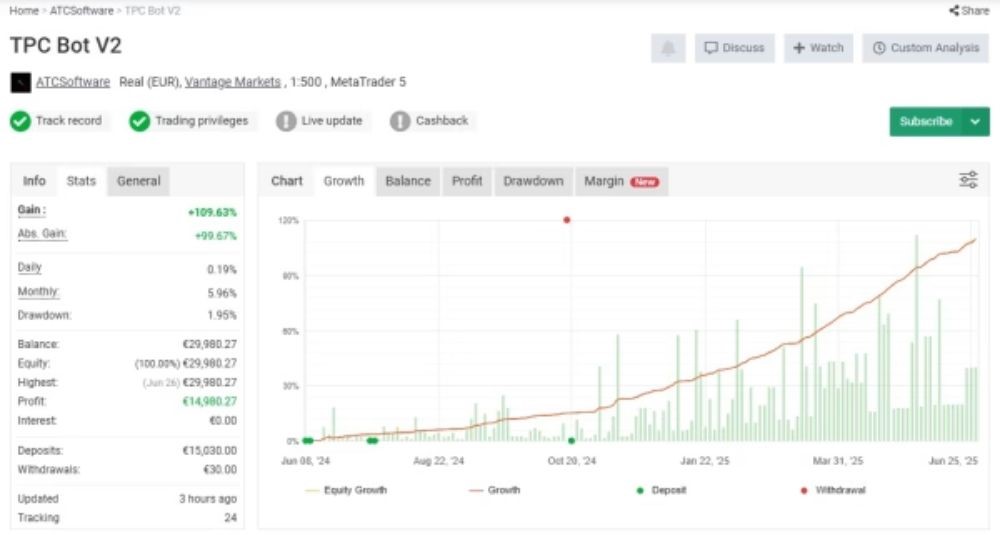
Task: Open the Vantage Markets broker link
Action: pyautogui.click(x=233, y=82)
